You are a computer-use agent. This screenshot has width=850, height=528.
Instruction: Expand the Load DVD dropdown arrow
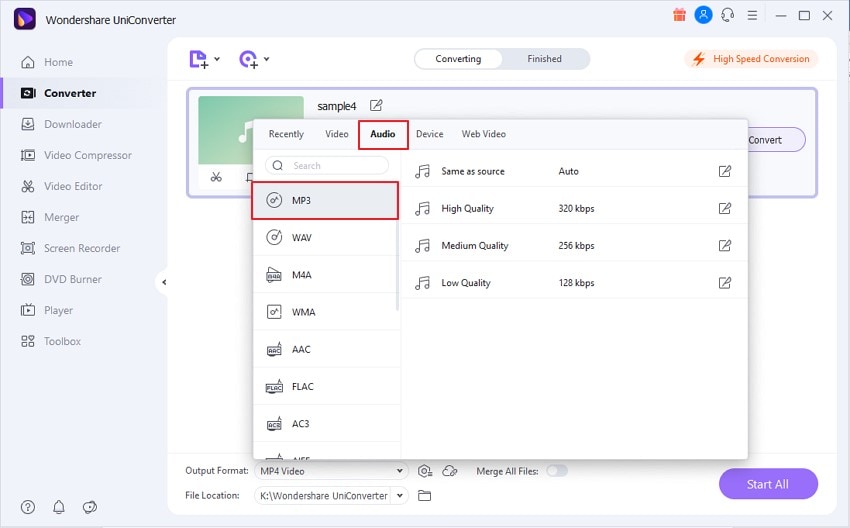(267, 59)
